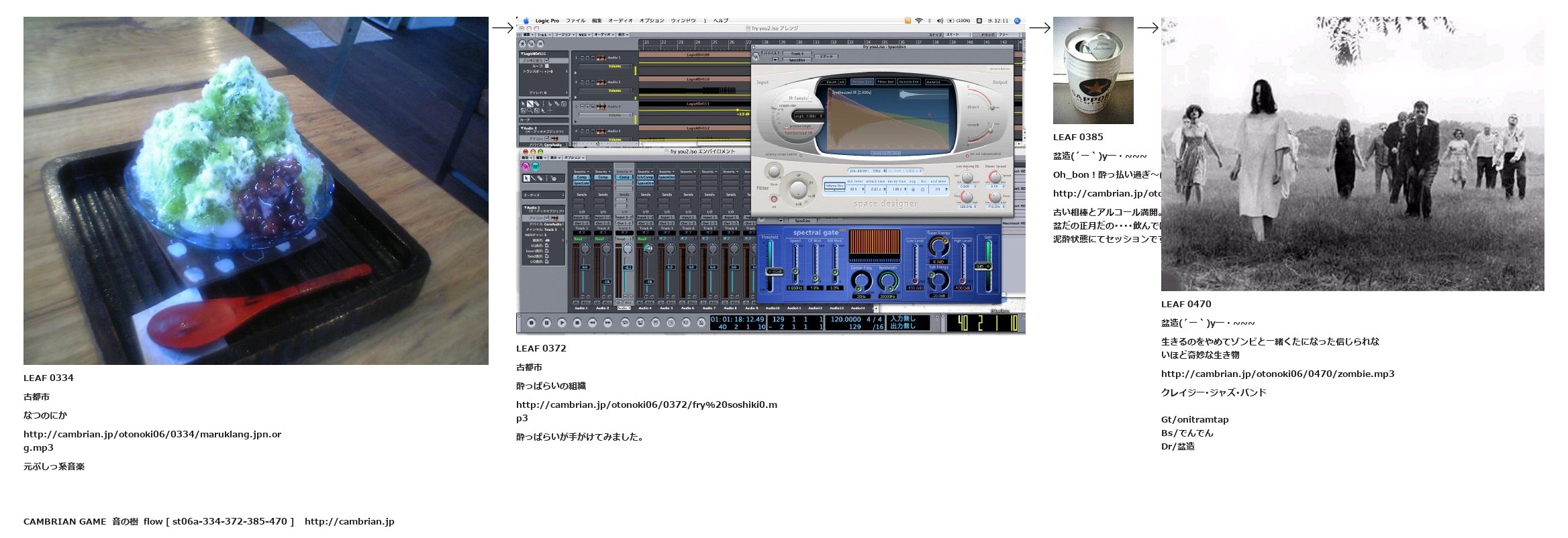Click the pink link icon in Environment window
This screenshot has height=538, width=1568.
[x=526, y=166]
